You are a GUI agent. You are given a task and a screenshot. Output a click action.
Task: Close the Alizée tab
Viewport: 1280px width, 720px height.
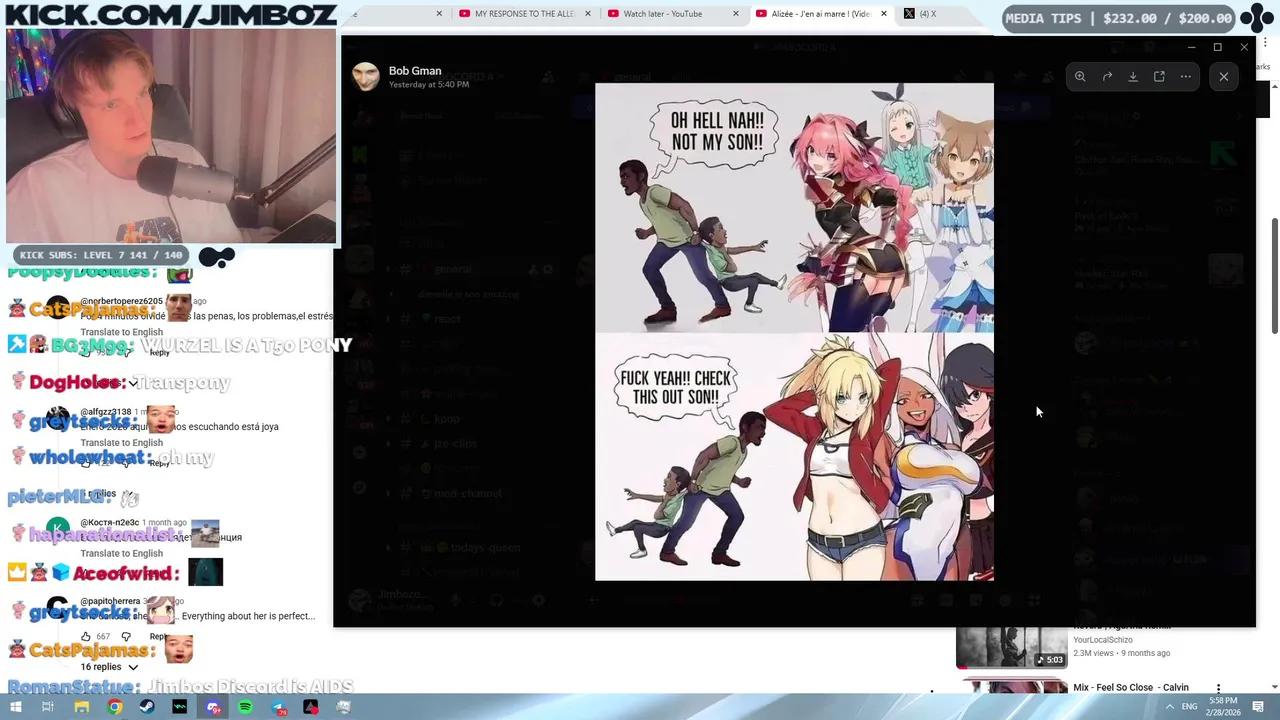coord(884,14)
